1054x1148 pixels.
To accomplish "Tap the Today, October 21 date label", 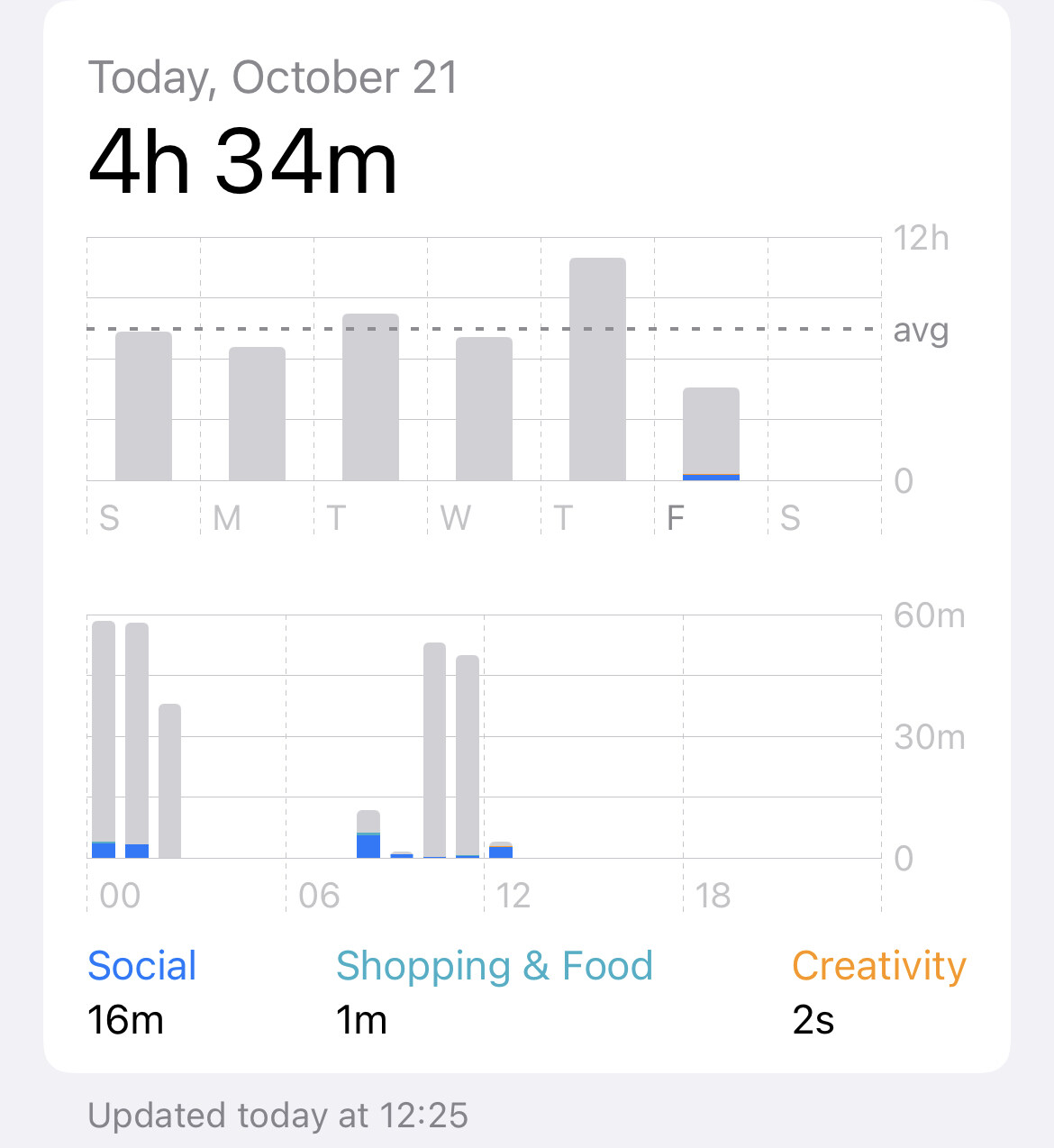I will (x=274, y=77).
